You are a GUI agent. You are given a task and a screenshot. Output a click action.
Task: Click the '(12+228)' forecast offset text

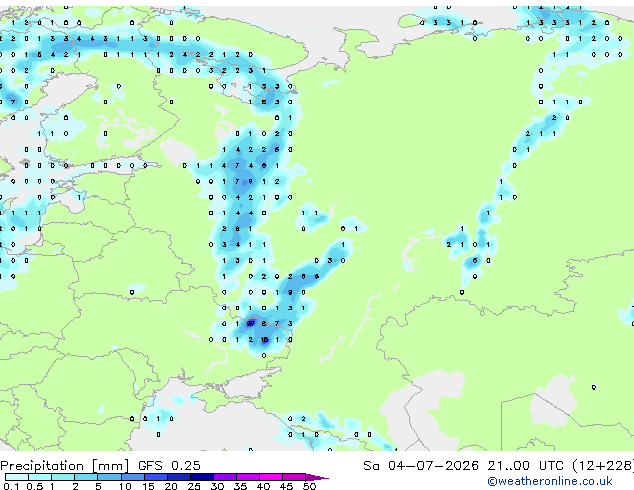(x=602, y=465)
